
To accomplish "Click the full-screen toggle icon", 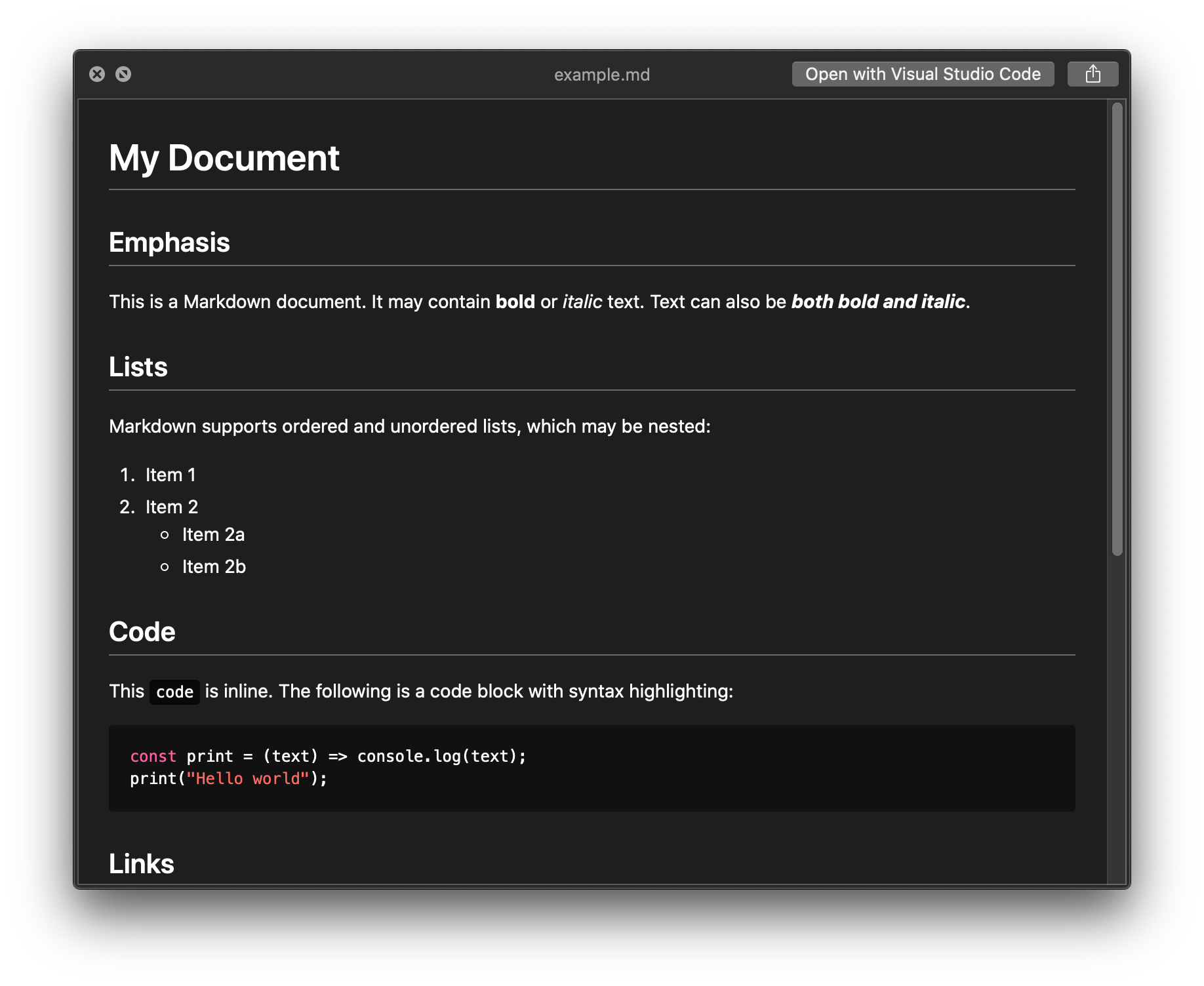I will (123, 74).
